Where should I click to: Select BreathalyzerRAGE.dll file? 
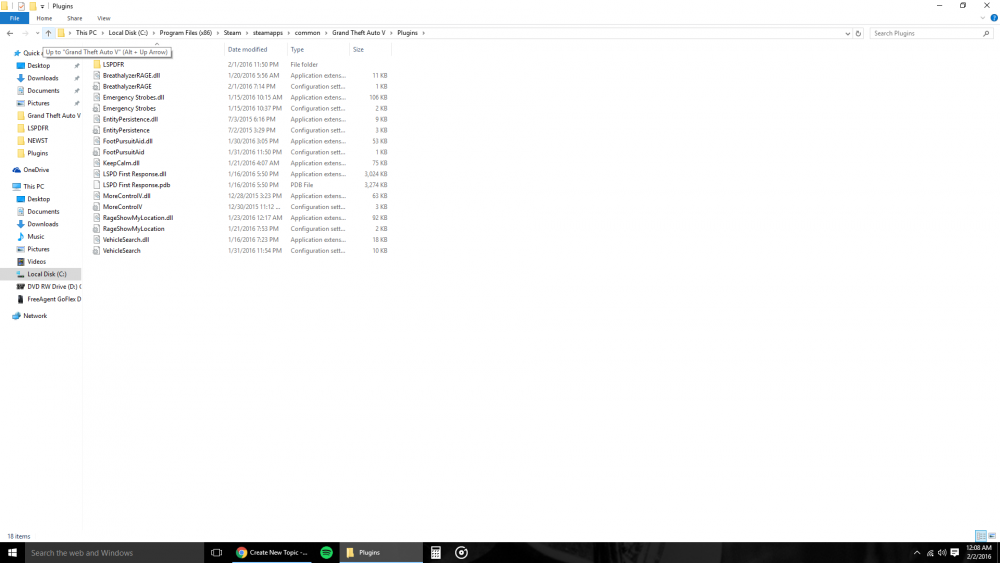tap(131, 75)
